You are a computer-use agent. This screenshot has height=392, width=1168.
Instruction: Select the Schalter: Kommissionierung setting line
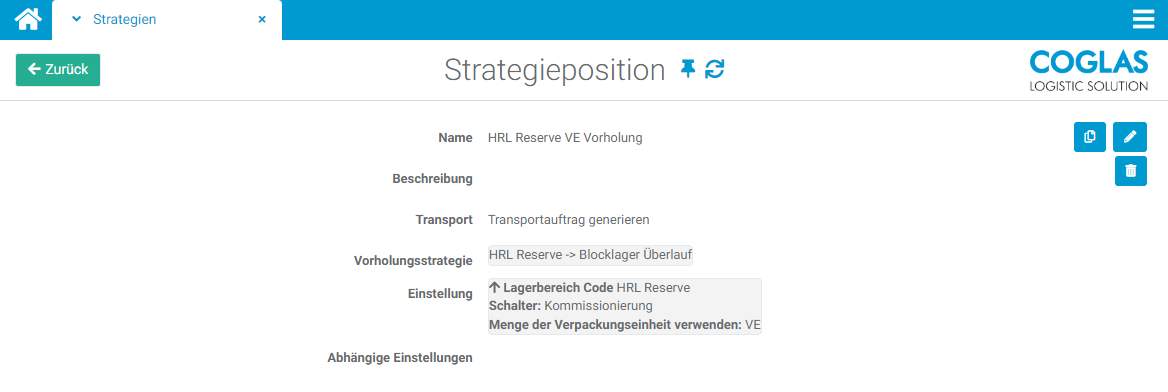tap(571, 306)
